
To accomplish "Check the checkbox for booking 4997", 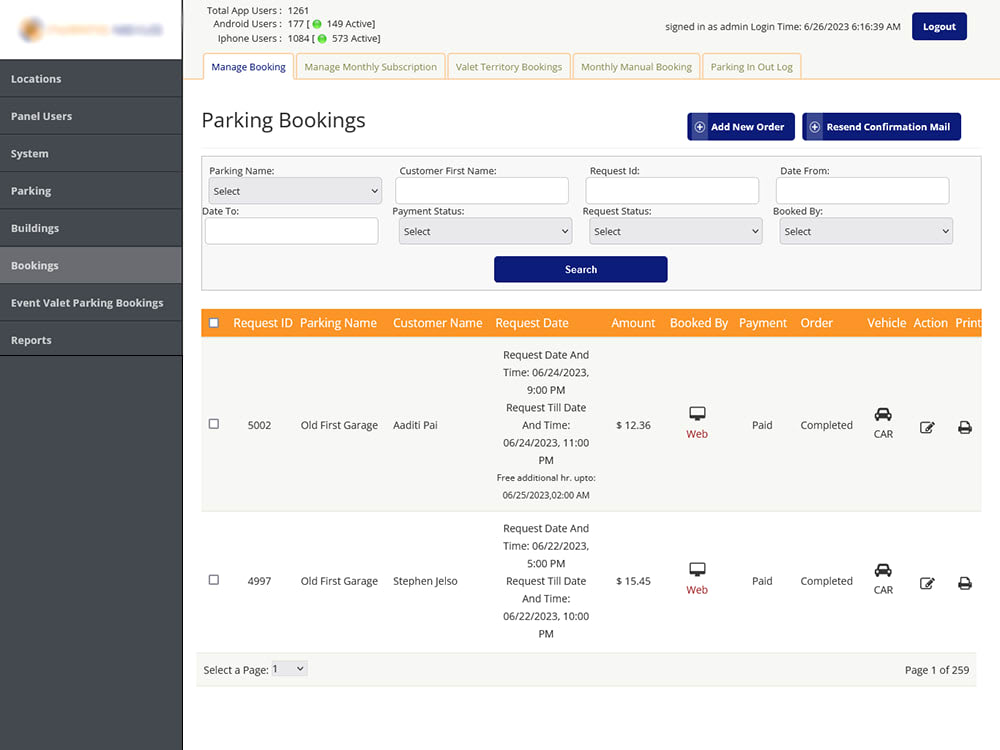I will coord(214,580).
